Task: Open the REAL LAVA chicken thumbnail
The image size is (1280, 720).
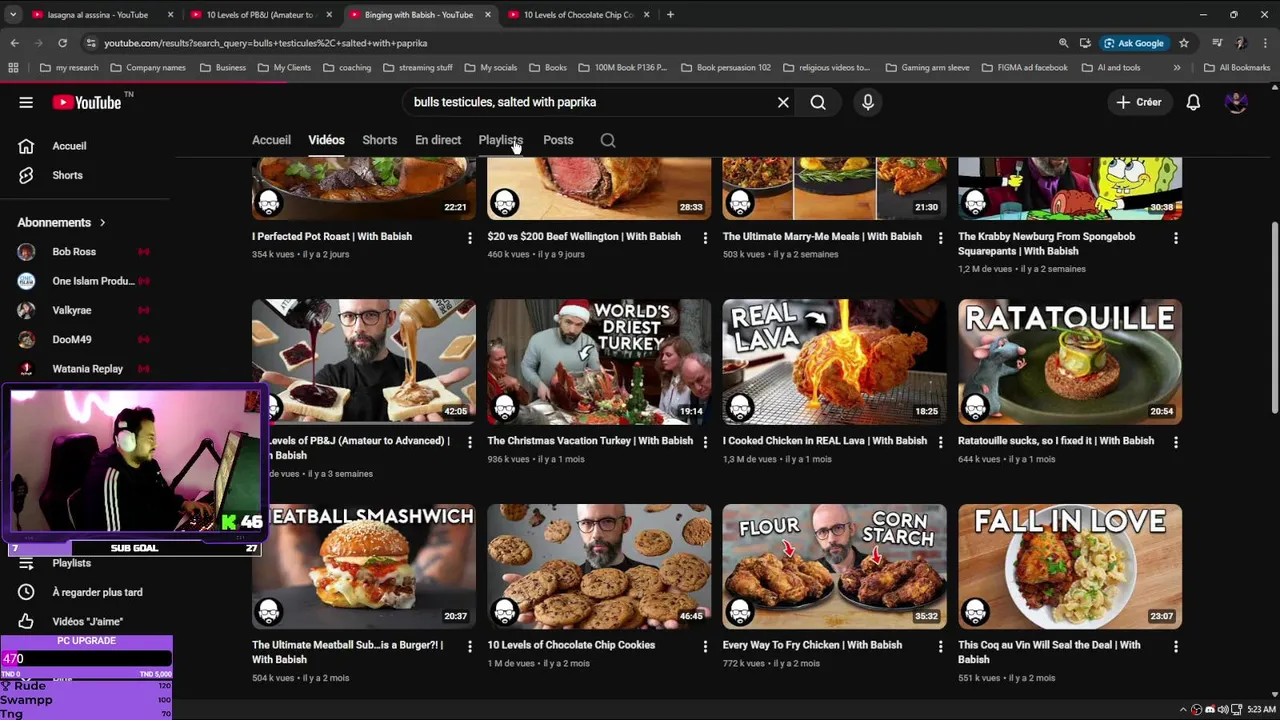Action: (x=835, y=362)
